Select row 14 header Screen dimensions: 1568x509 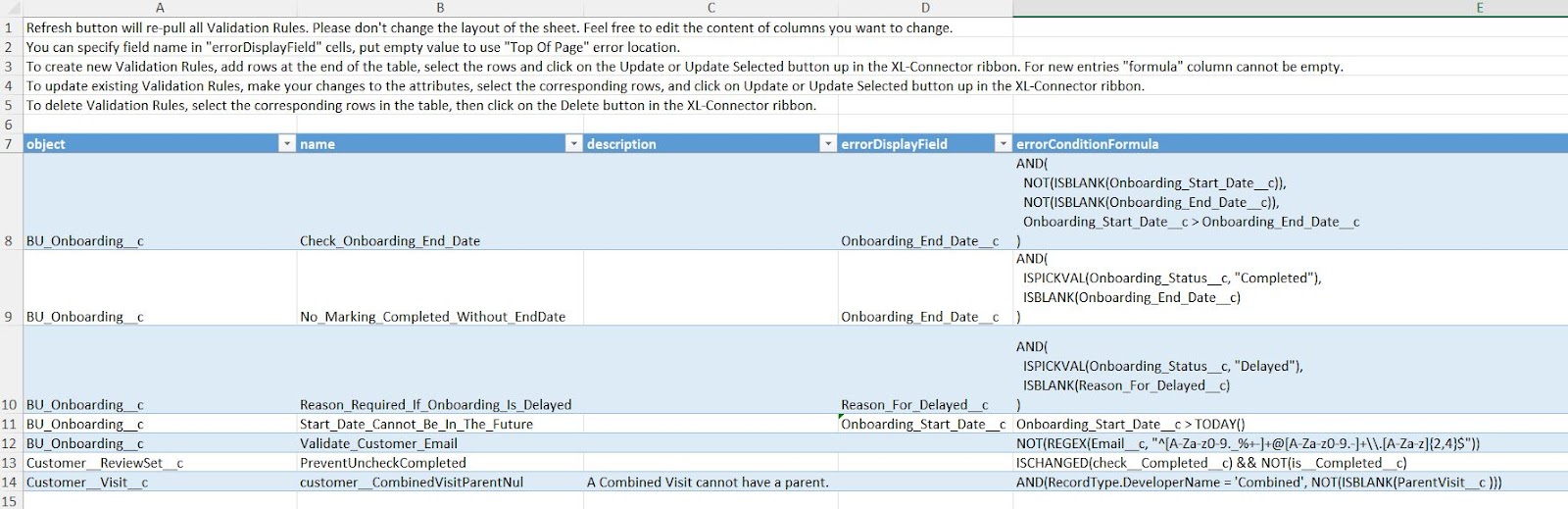click(11, 483)
